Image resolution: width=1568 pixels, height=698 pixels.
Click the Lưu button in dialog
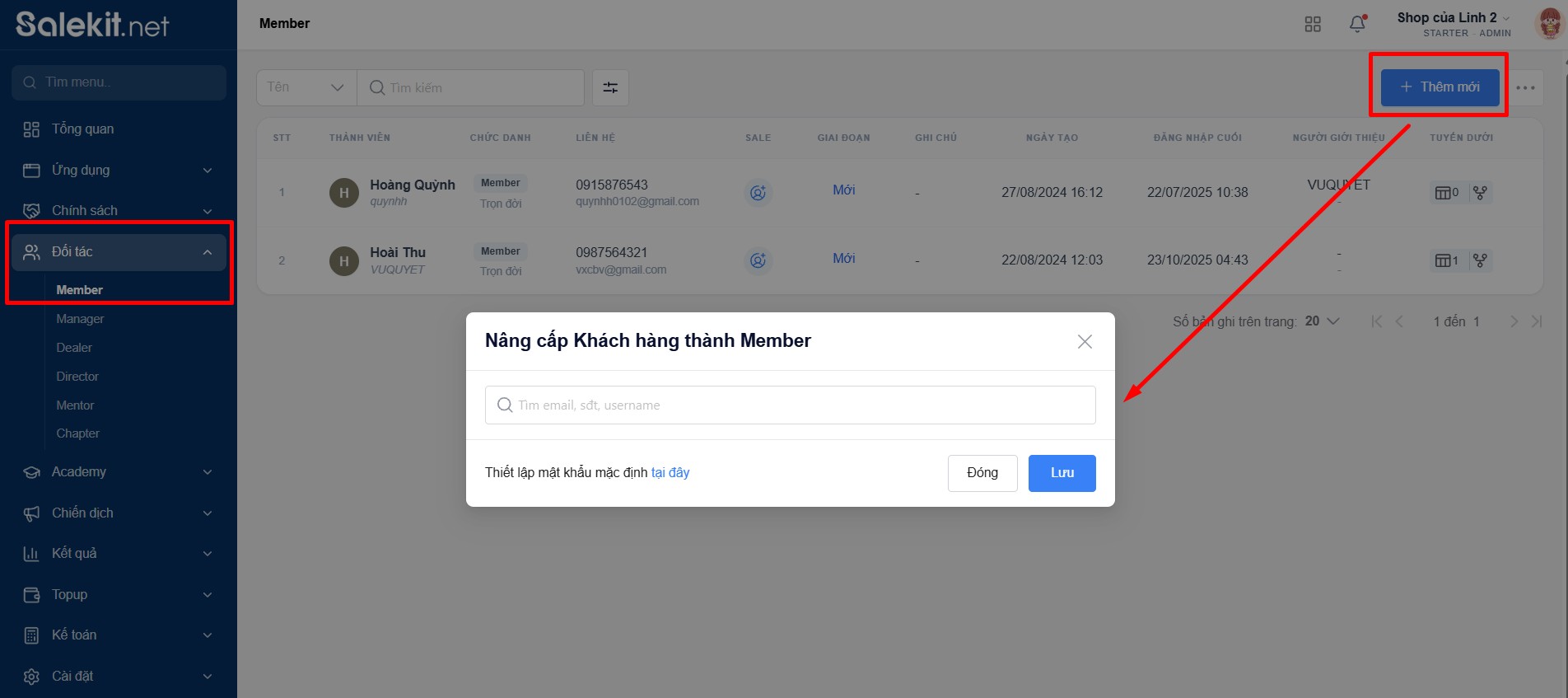coord(1062,473)
